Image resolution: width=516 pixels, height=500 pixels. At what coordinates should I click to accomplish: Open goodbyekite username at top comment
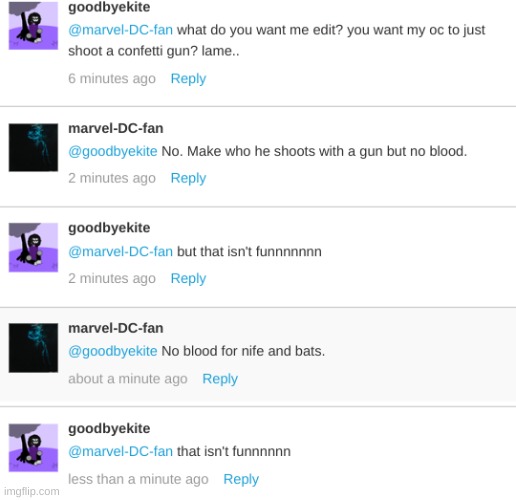(x=109, y=7)
